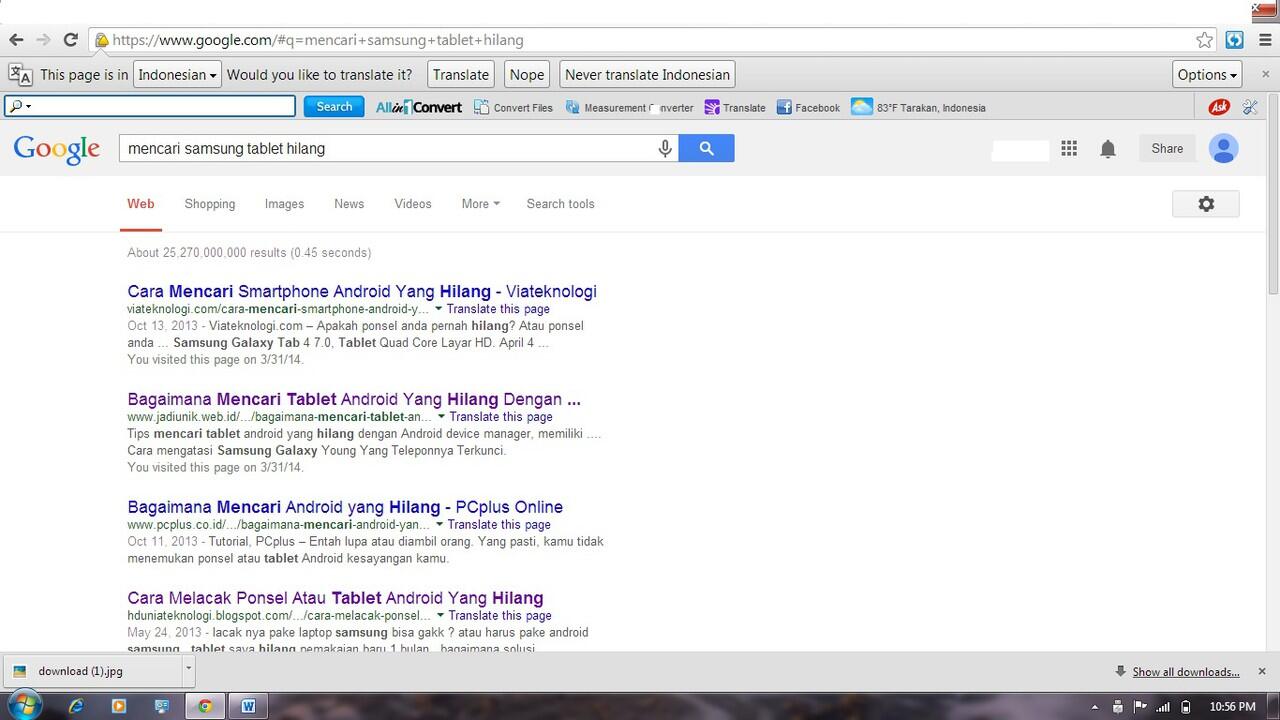Click Show all downloads link
Screen dimensions: 1280x720
tap(1185, 672)
